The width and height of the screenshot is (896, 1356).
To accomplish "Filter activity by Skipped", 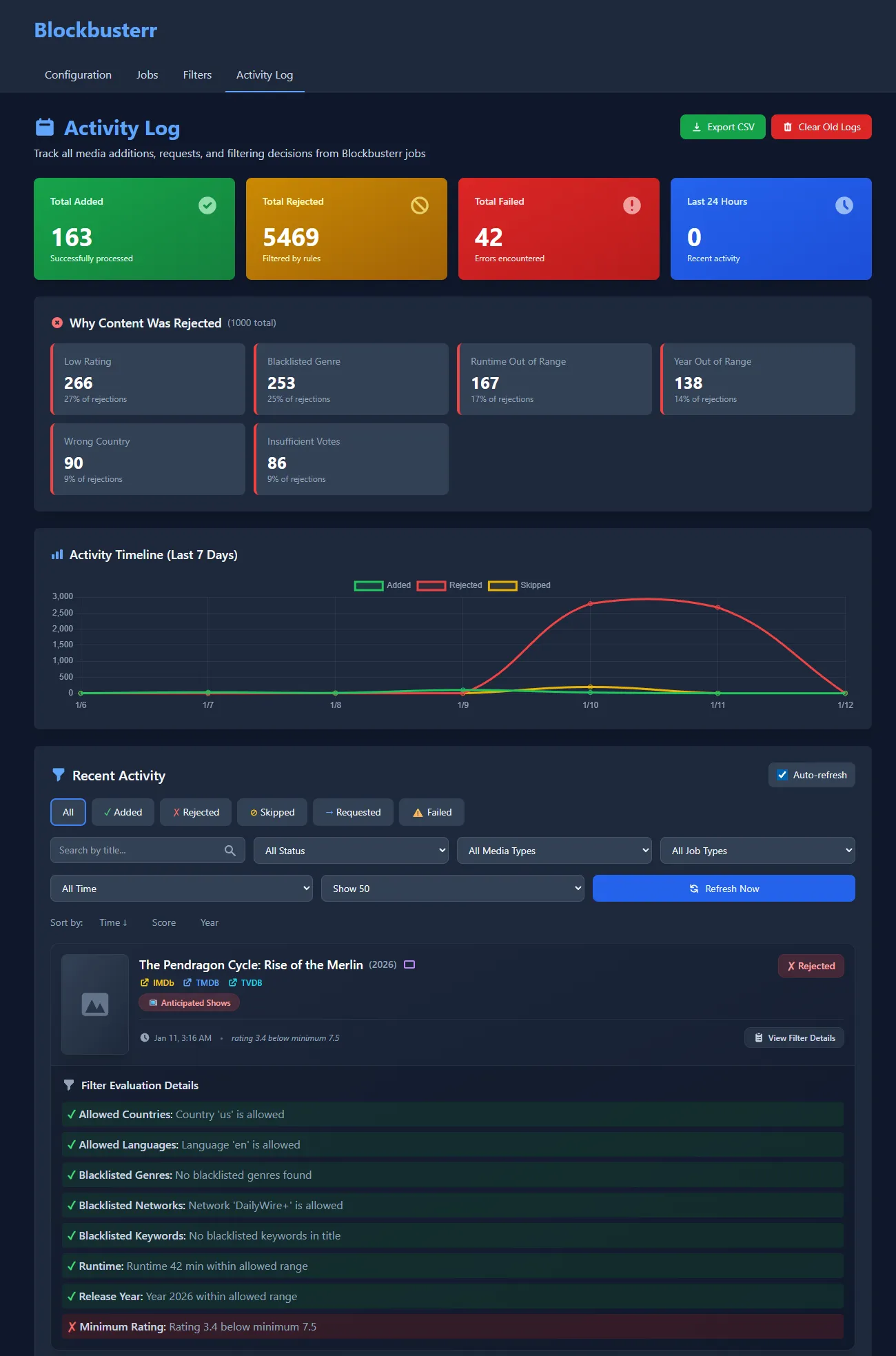I will (272, 812).
